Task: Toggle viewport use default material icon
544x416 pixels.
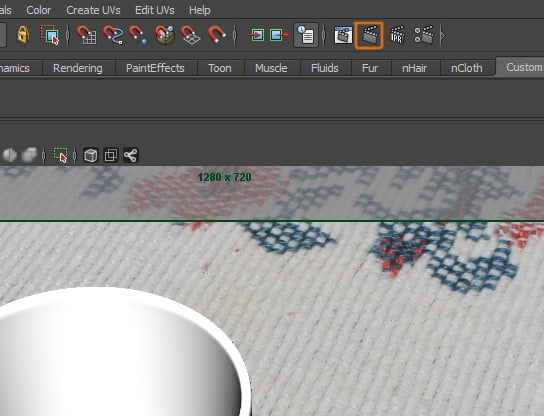Action: point(10,155)
